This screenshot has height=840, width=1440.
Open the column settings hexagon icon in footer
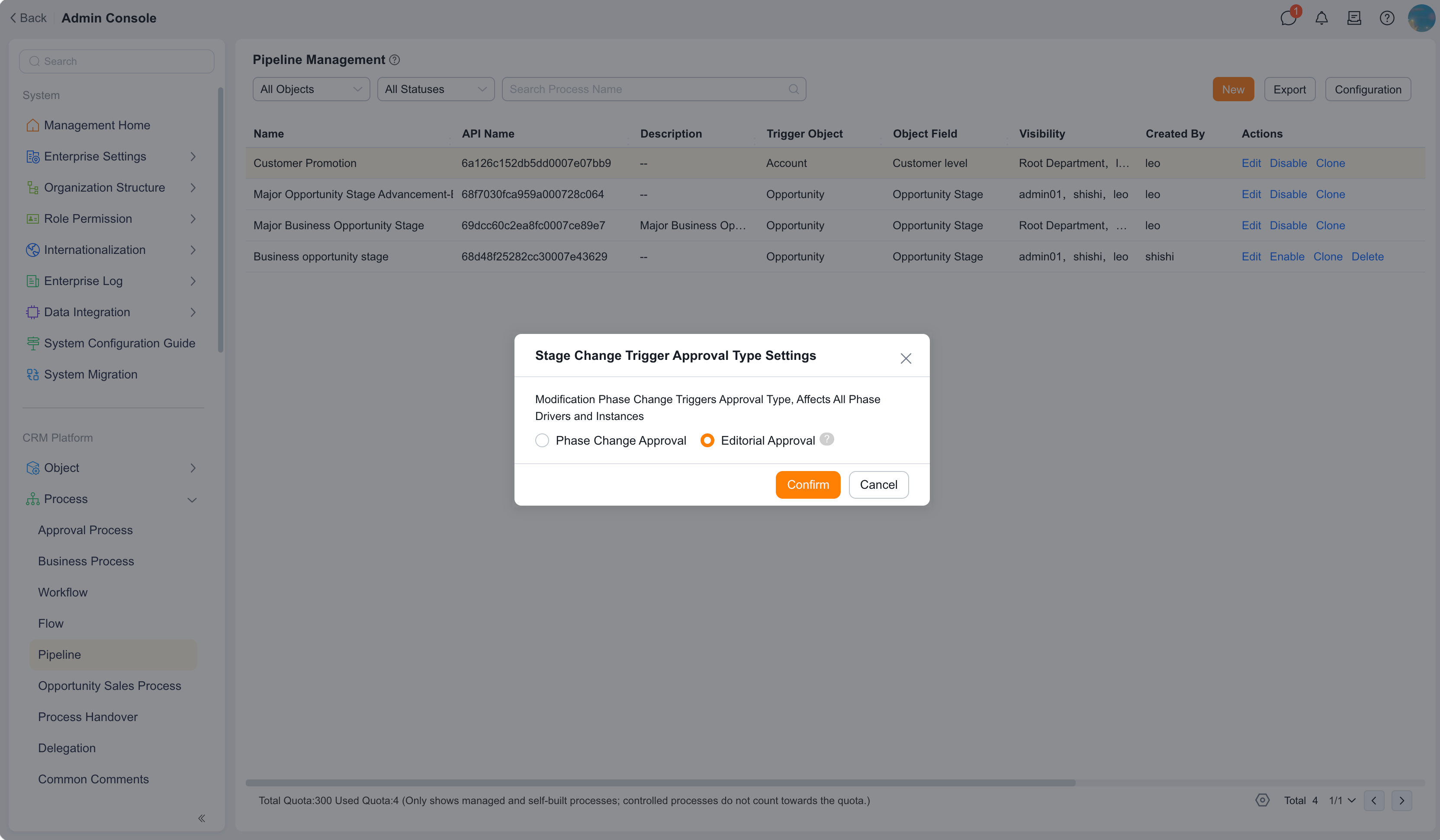(1262, 800)
